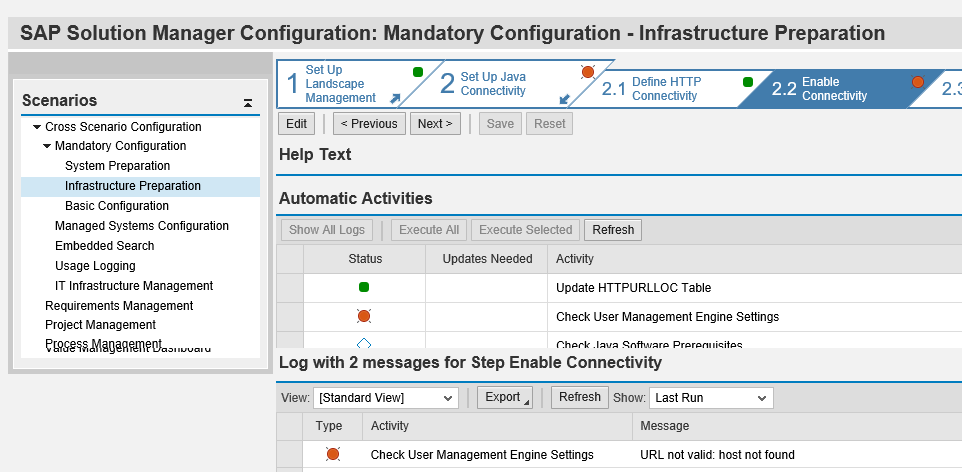Select row selector for Update HTTPURLLOC Table

pyautogui.click(x=290, y=287)
